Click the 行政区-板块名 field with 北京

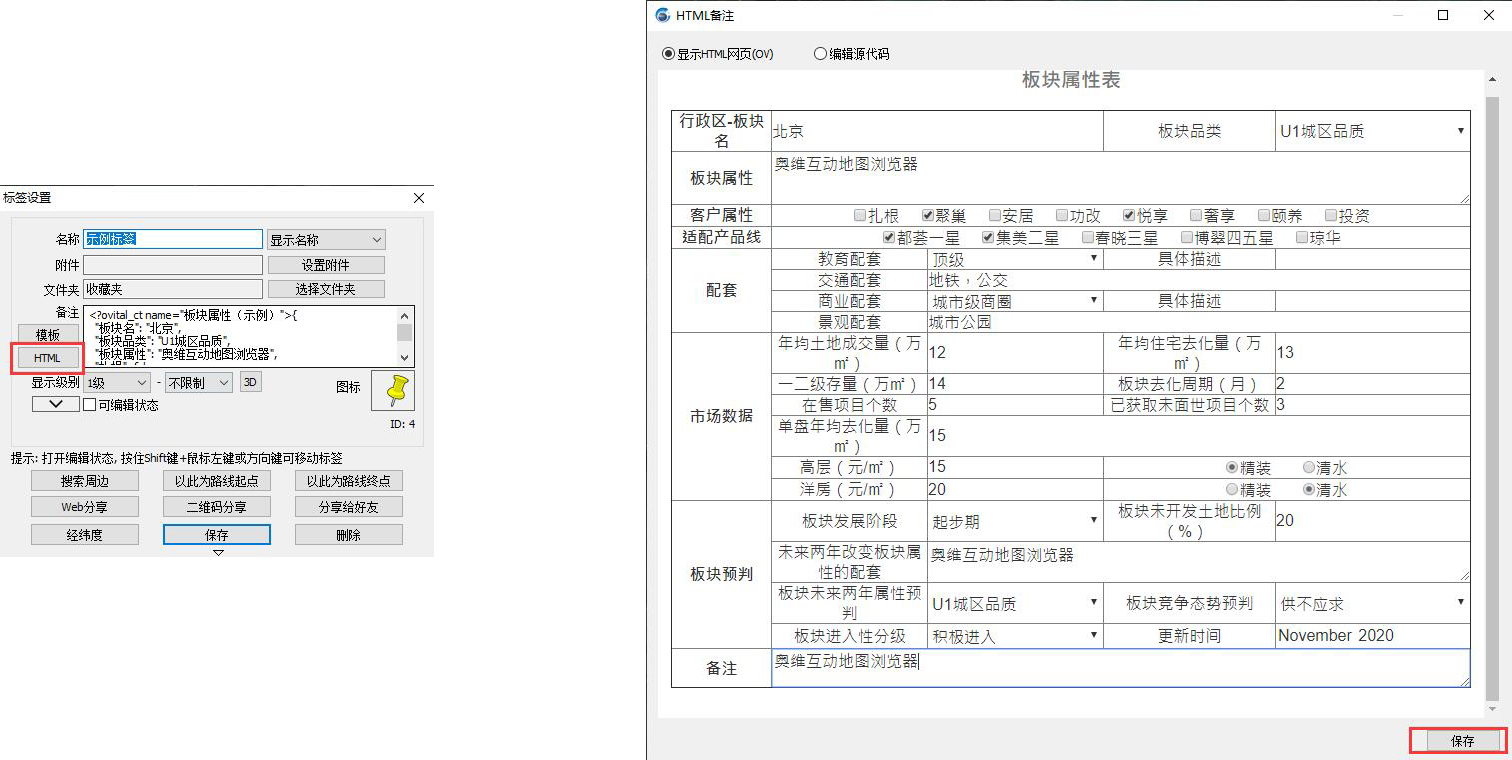[937, 131]
